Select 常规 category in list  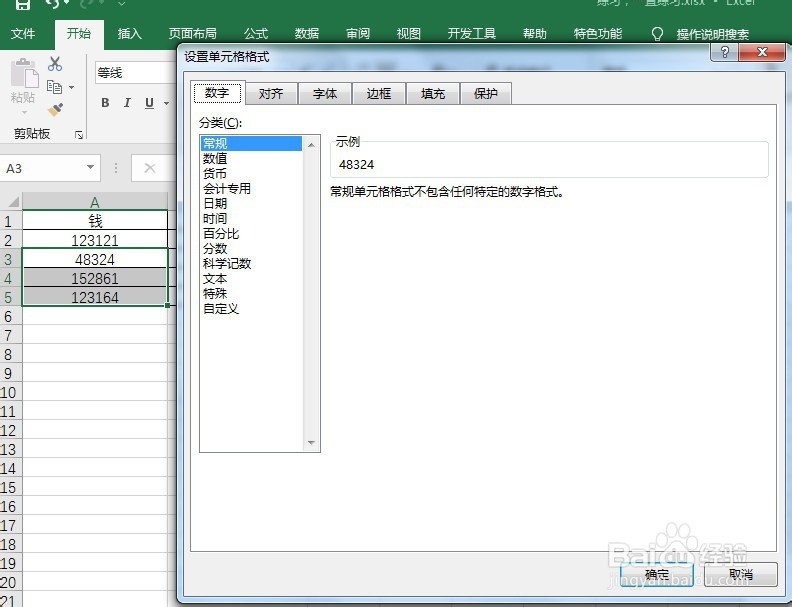point(251,143)
